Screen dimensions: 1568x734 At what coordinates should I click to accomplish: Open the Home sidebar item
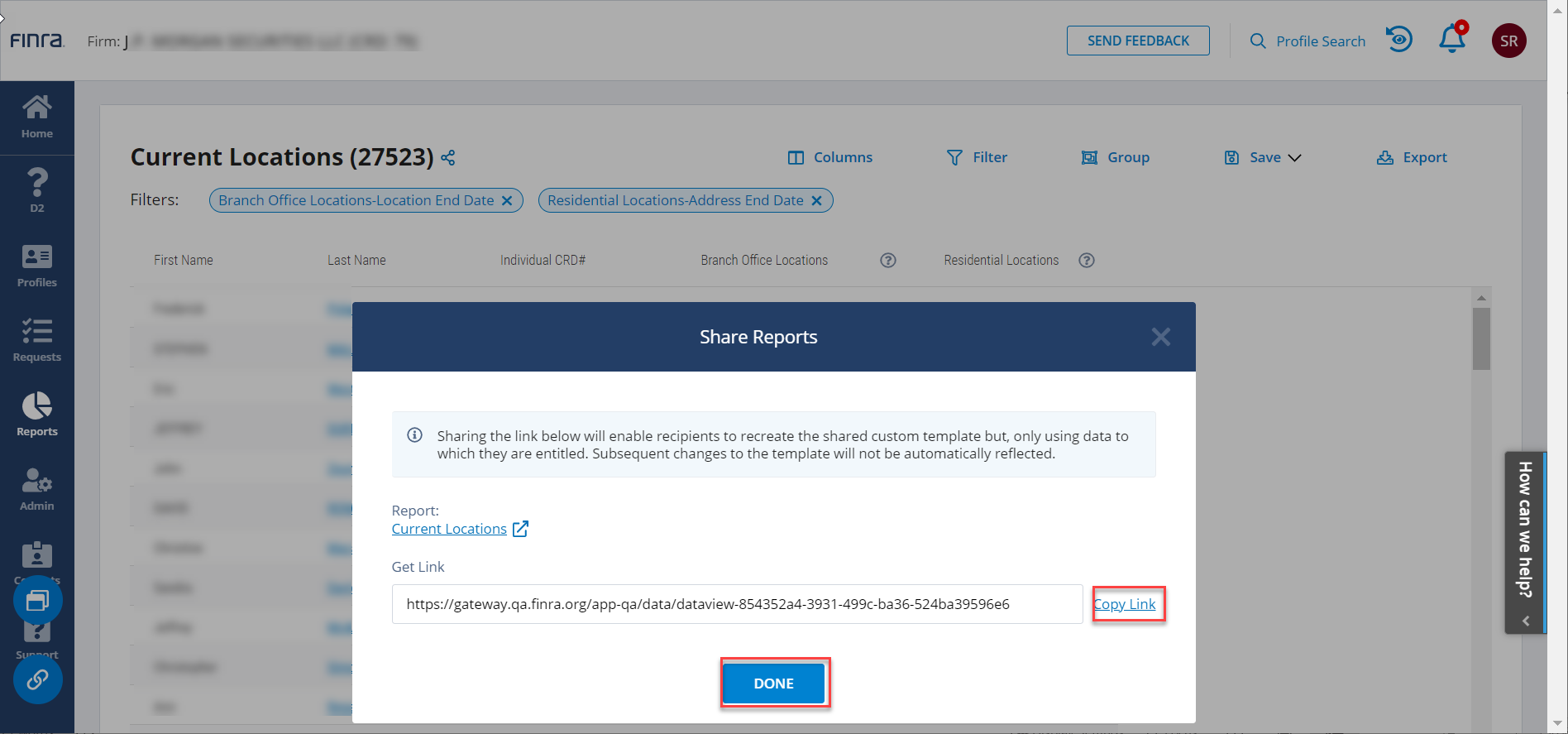pos(37,118)
